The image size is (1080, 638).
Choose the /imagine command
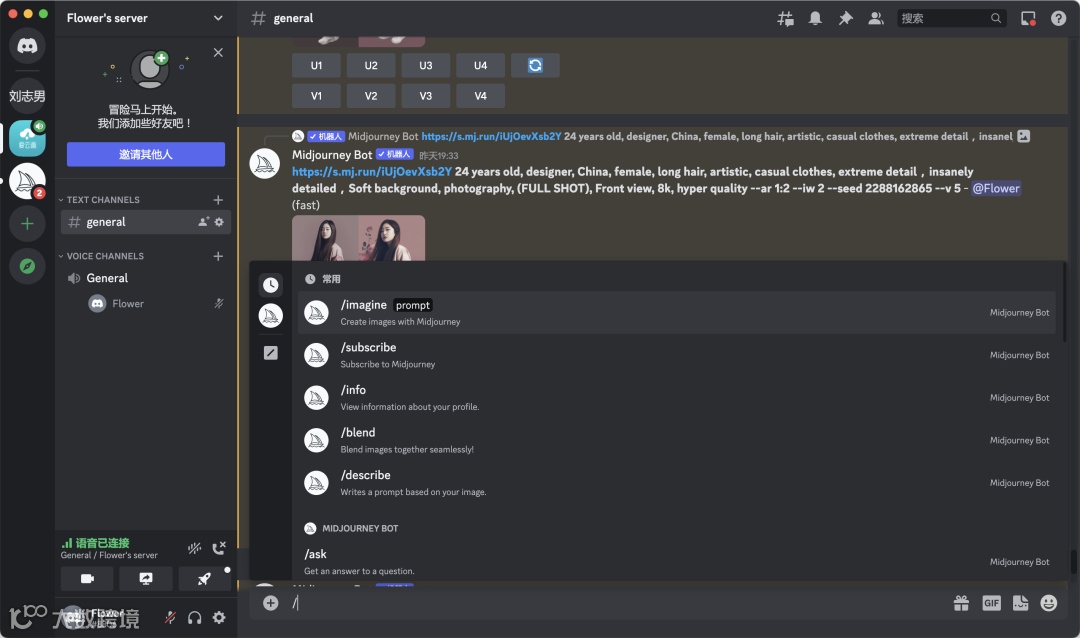pyautogui.click(x=676, y=313)
